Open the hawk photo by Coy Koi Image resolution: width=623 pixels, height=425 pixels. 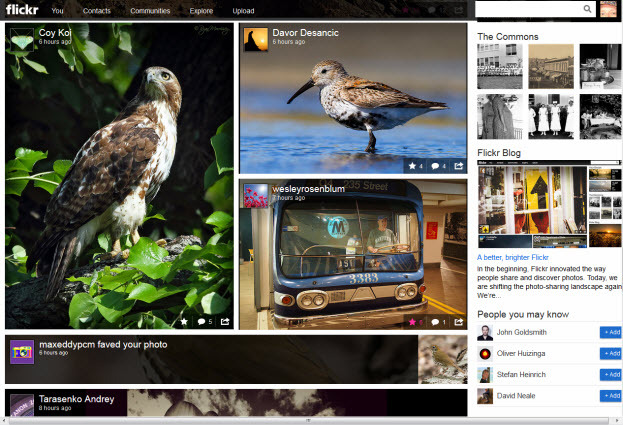coord(119,176)
